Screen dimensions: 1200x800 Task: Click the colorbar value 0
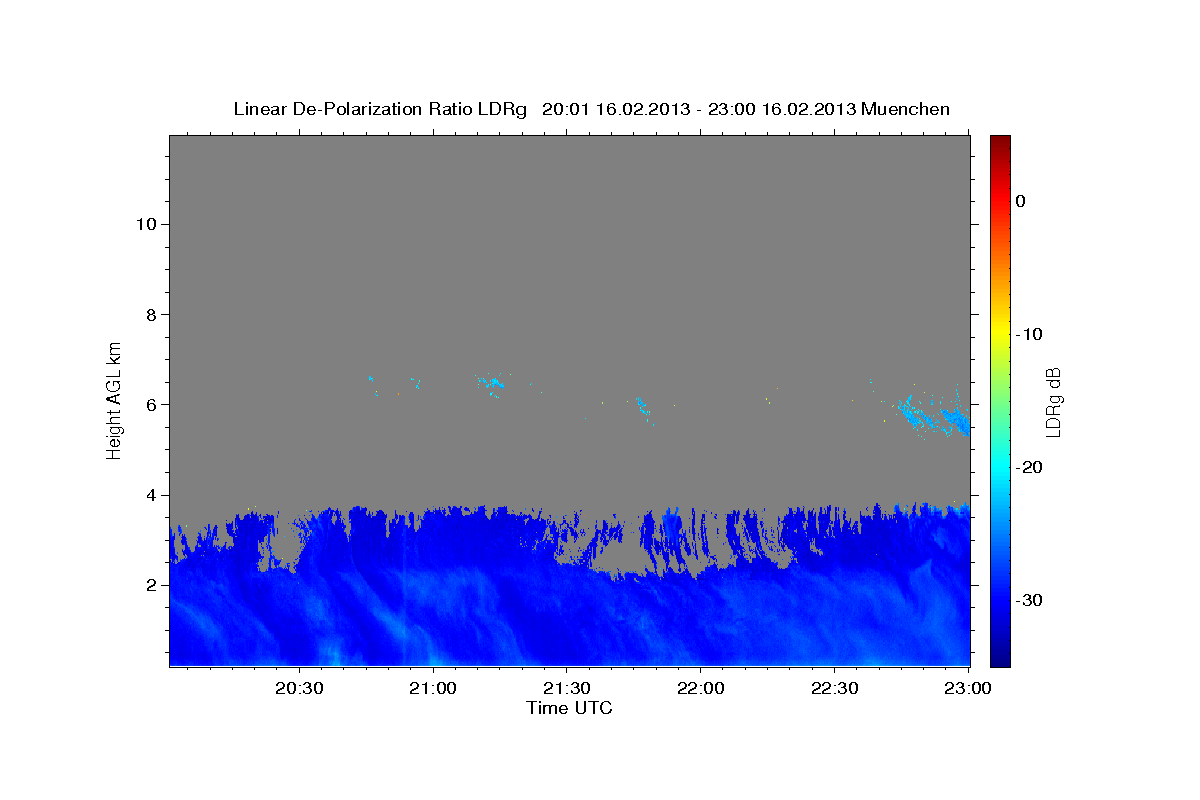click(x=1021, y=201)
